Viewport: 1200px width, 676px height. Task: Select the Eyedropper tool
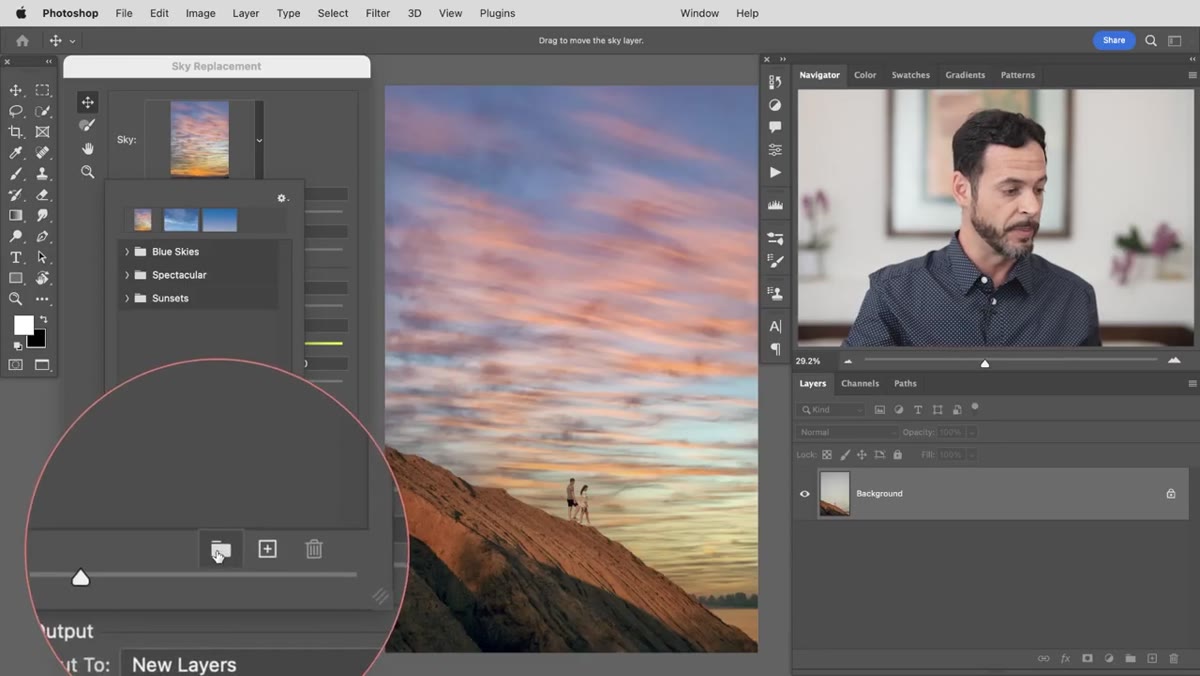(x=16, y=153)
